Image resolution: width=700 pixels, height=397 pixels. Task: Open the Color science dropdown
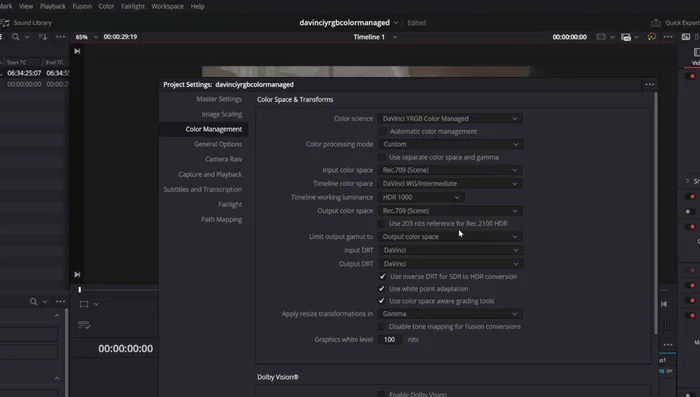pyautogui.click(x=450, y=118)
